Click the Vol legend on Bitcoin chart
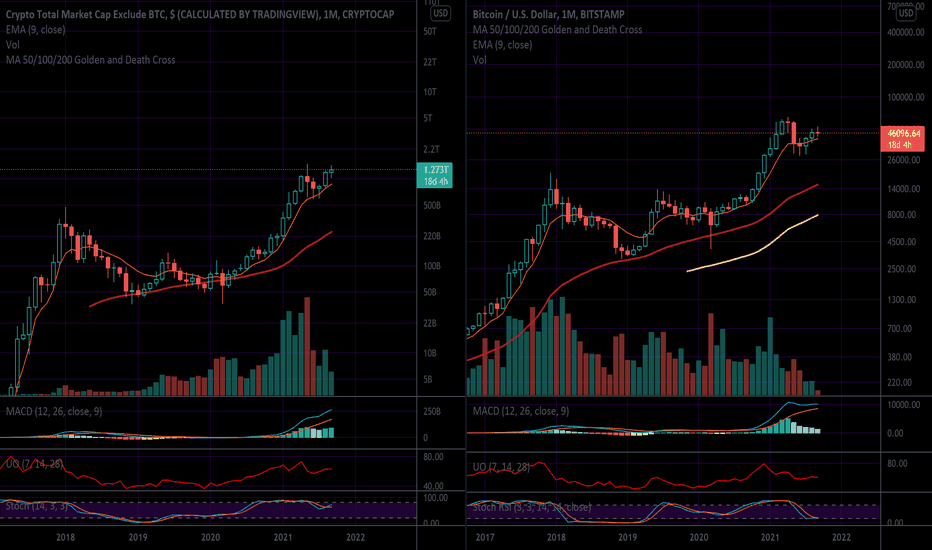This screenshot has width=932, height=550. [480, 59]
